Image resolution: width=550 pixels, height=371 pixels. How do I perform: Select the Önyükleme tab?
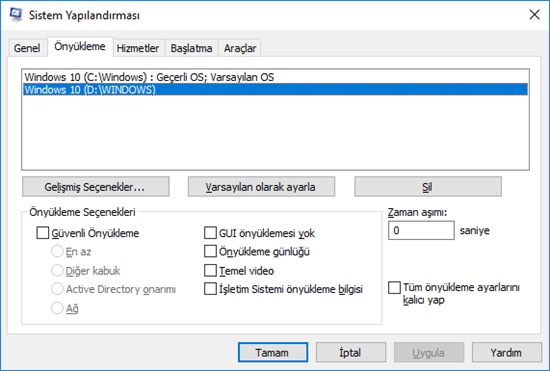coord(80,47)
